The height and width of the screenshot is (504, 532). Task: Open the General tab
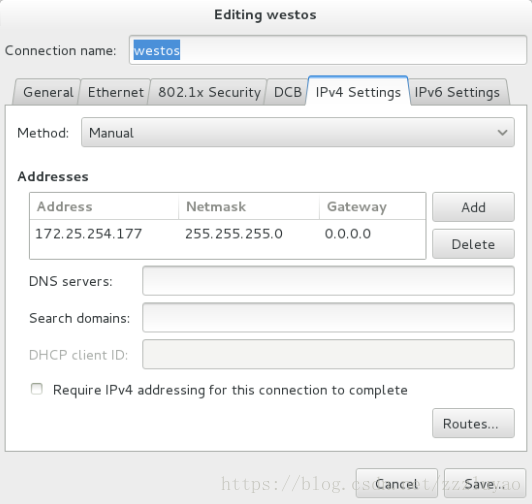pos(48,92)
